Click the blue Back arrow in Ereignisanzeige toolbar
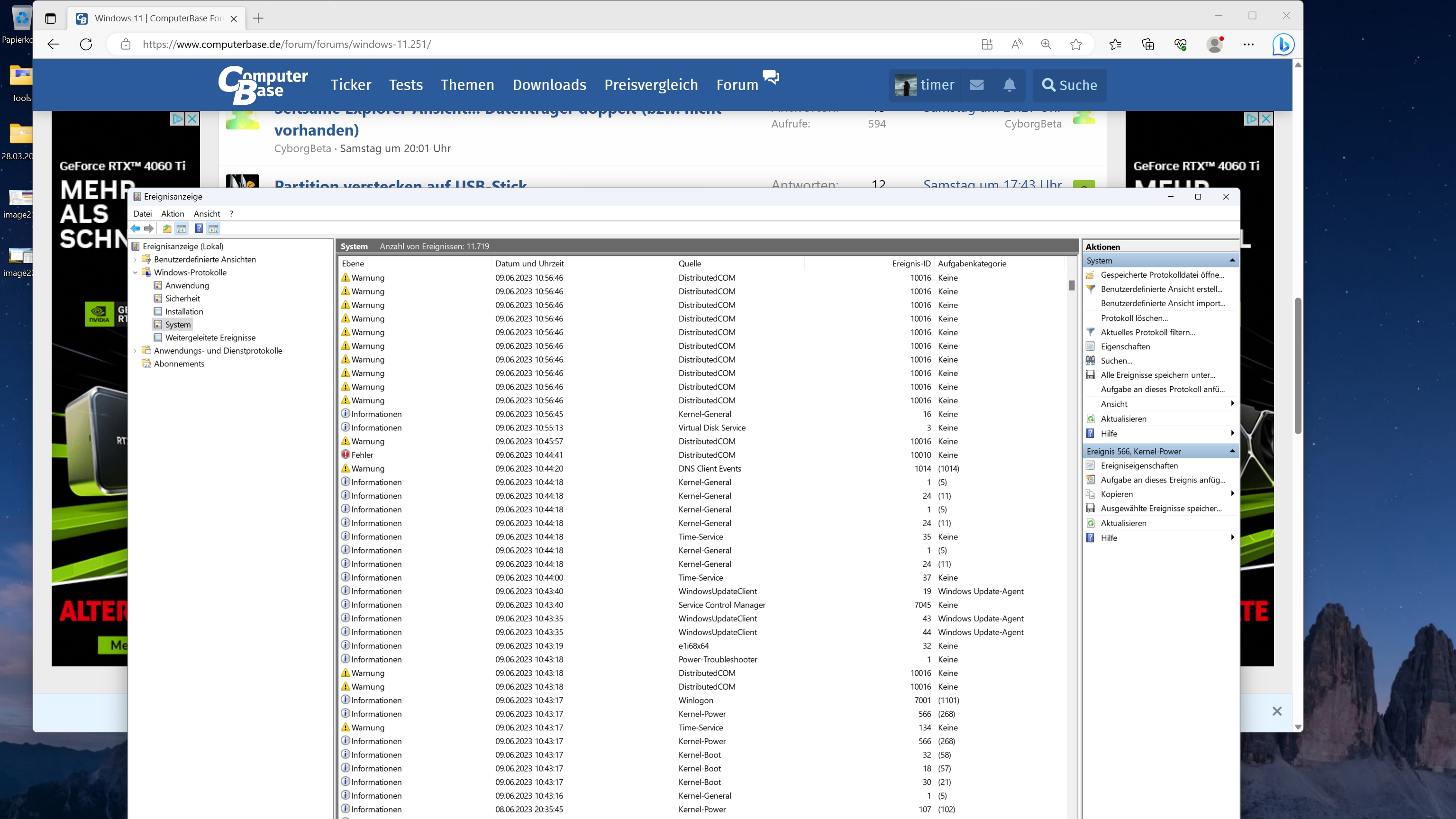The width and height of the screenshot is (1456, 819). click(136, 228)
